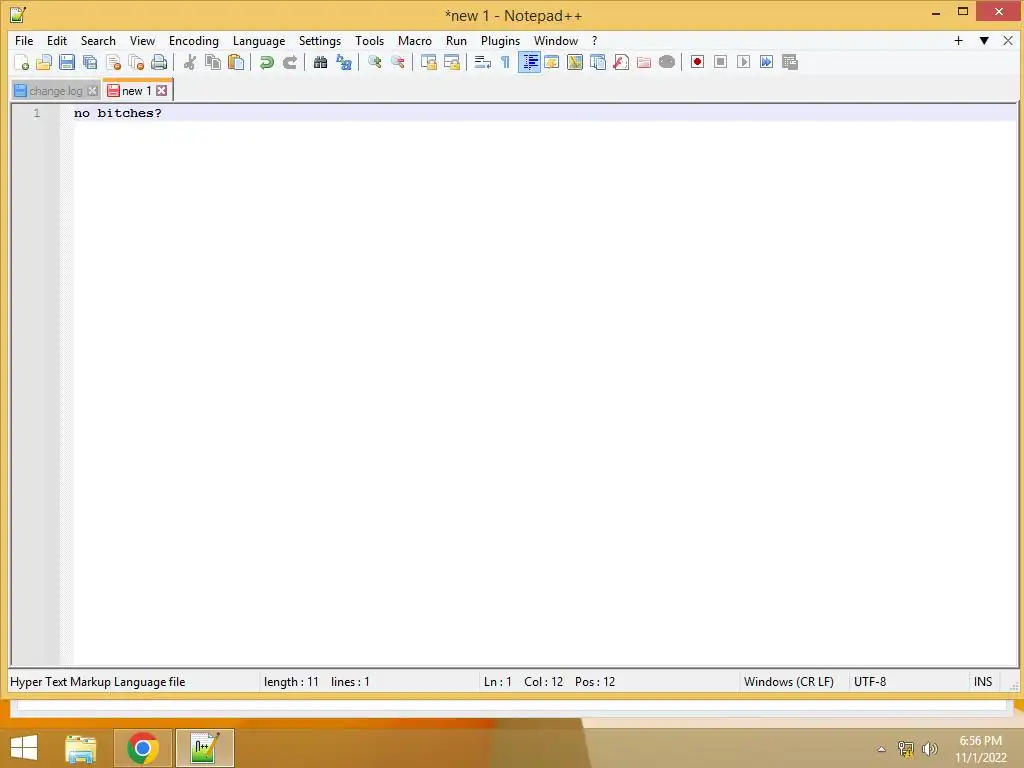Click the Close document toolbar icon
1024x768 pixels.
click(x=114, y=62)
